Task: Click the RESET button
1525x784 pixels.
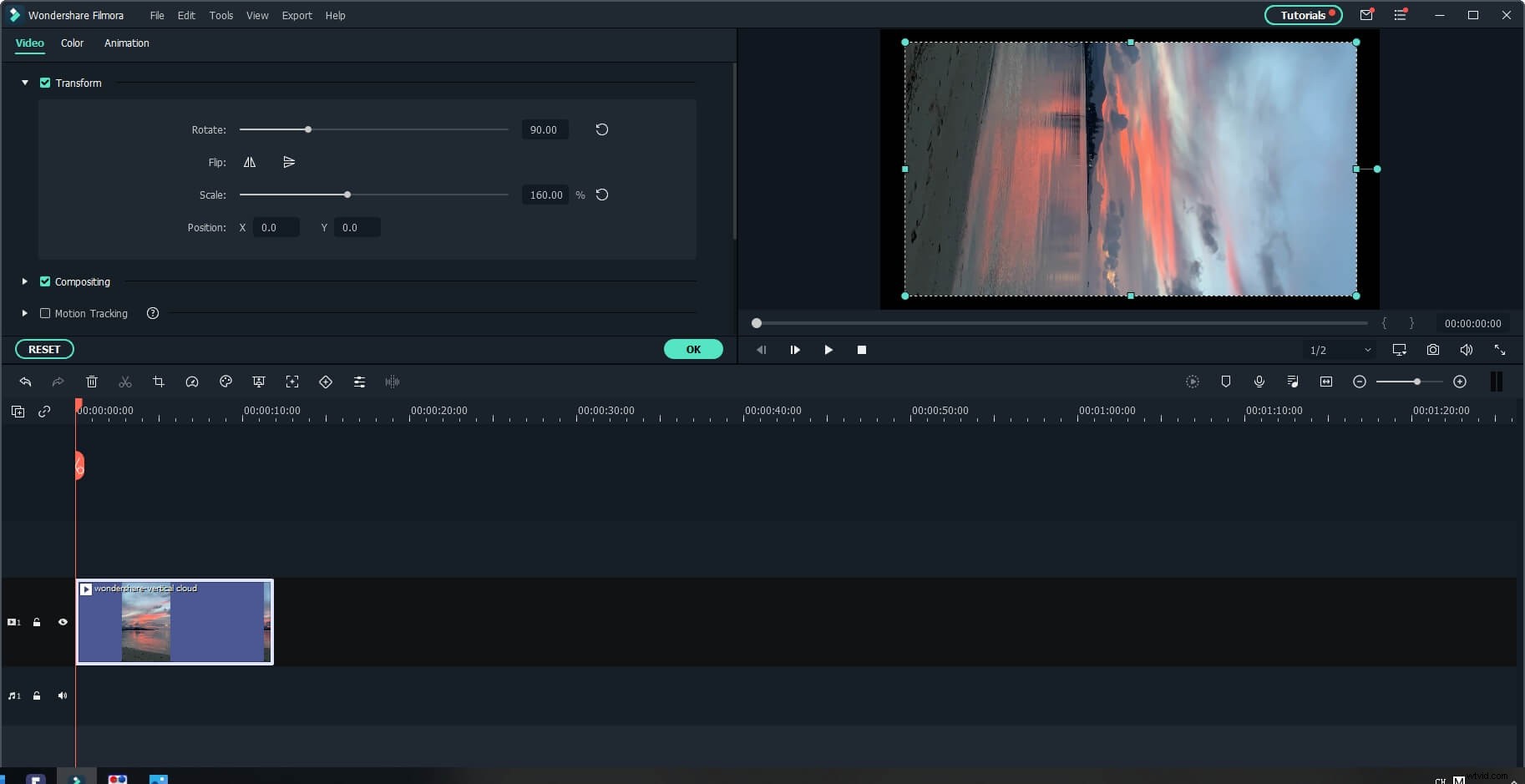Action: pos(43,349)
